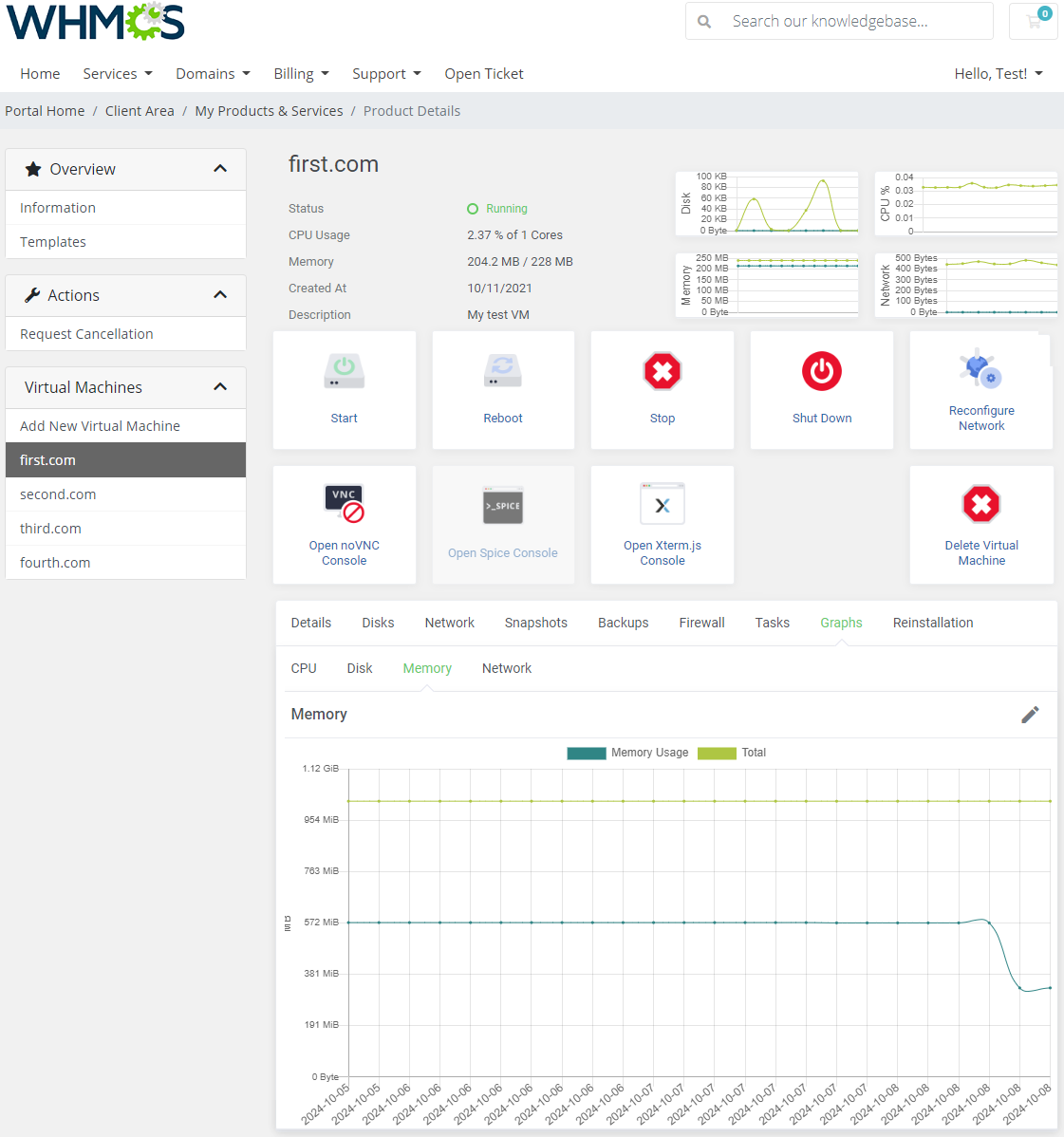Open the Network mini usage graph
Image resolution: width=1064 pixels, height=1137 pixels.
[966, 285]
